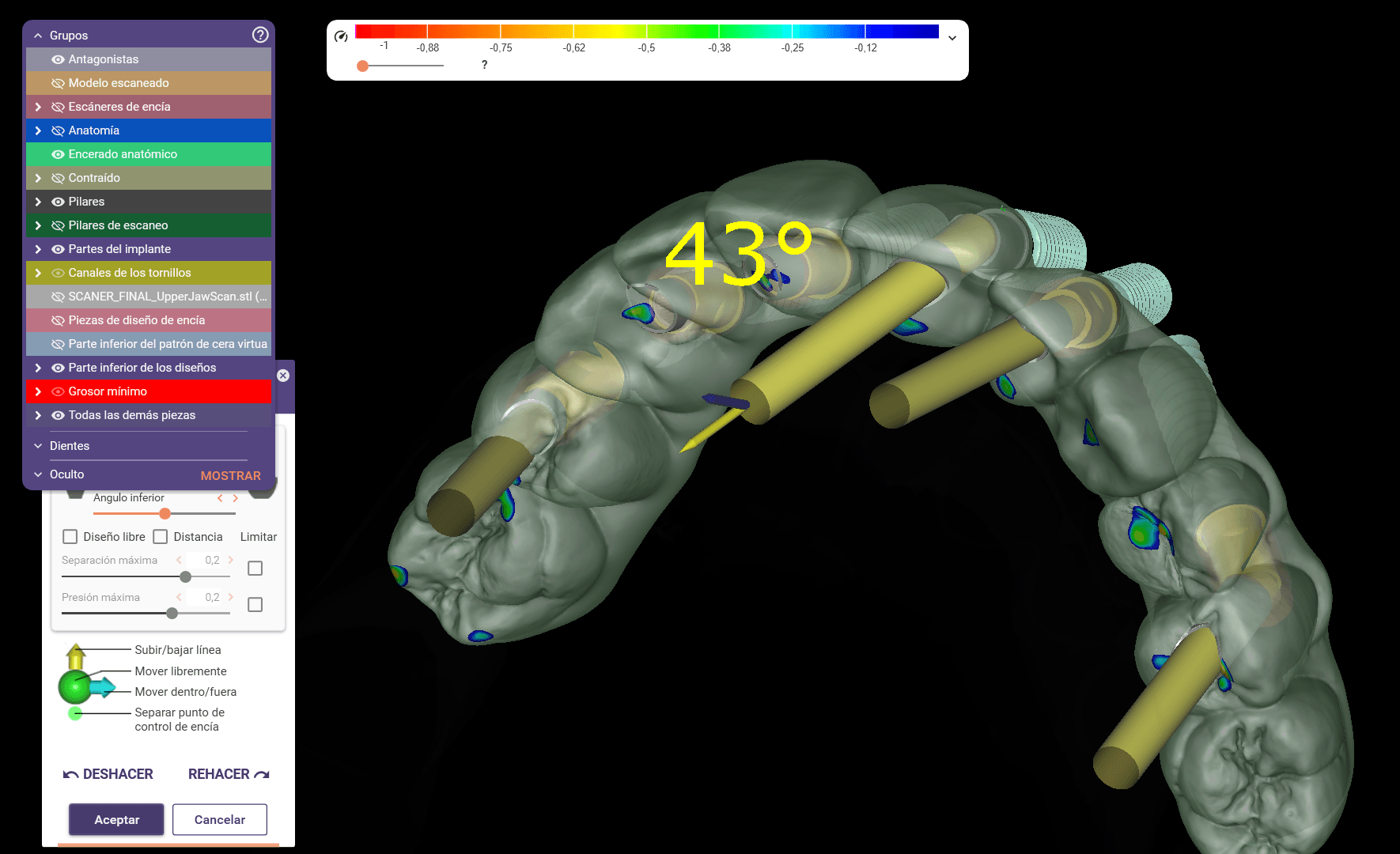Click the yellow Subir/bajar línea arrow icon
The image size is (1400, 854).
coord(76,656)
